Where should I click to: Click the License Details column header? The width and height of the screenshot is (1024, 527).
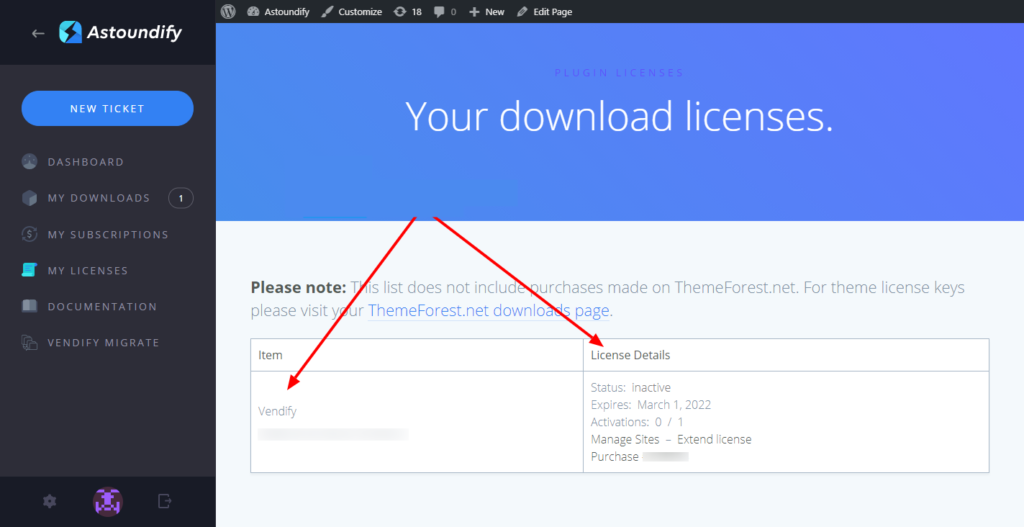coord(630,355)
